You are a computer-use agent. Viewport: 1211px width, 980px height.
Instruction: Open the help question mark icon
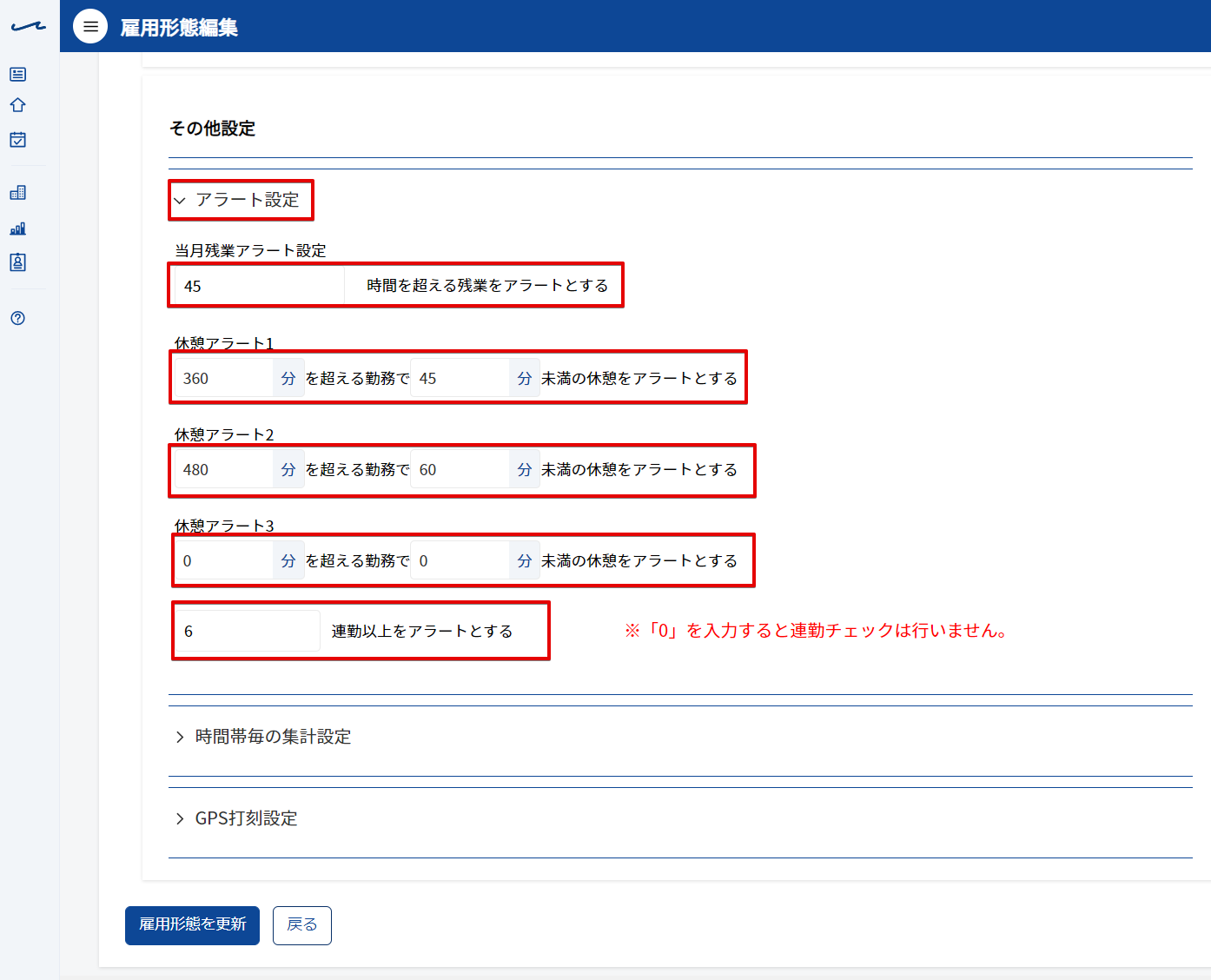17,318
